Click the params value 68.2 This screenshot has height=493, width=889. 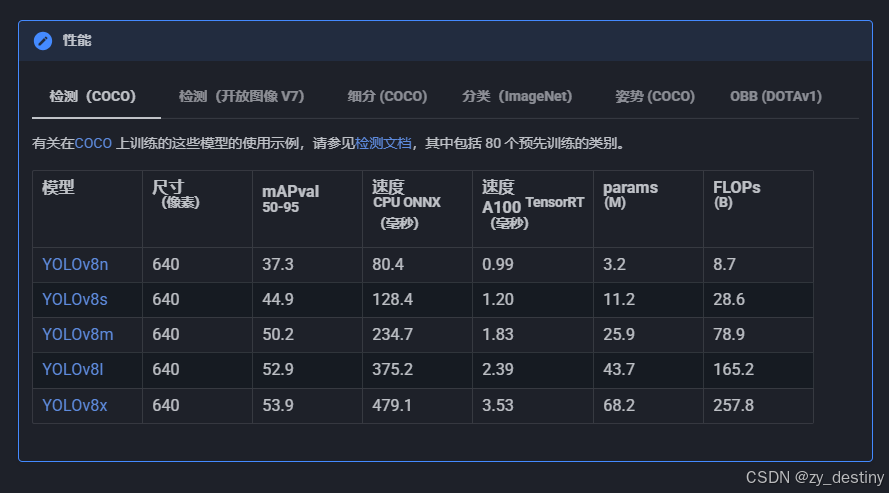pos(619,406)
